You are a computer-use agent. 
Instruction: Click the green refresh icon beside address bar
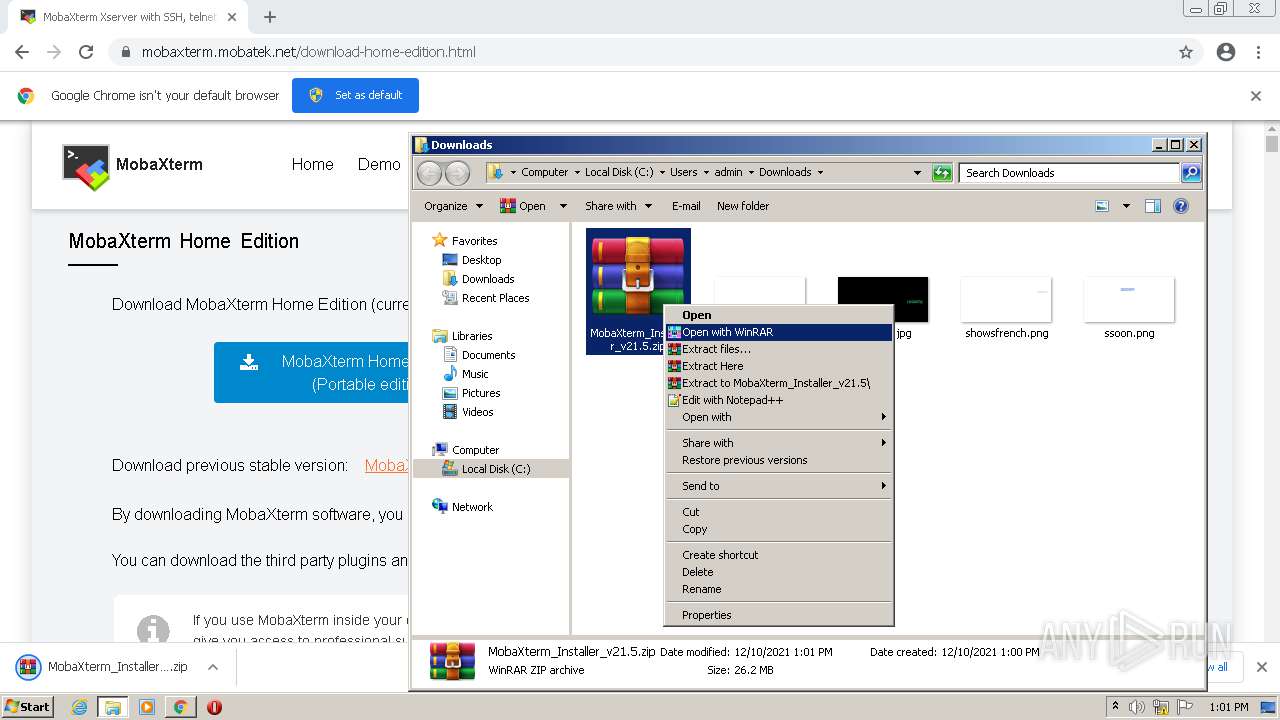(x=942, y=173)
